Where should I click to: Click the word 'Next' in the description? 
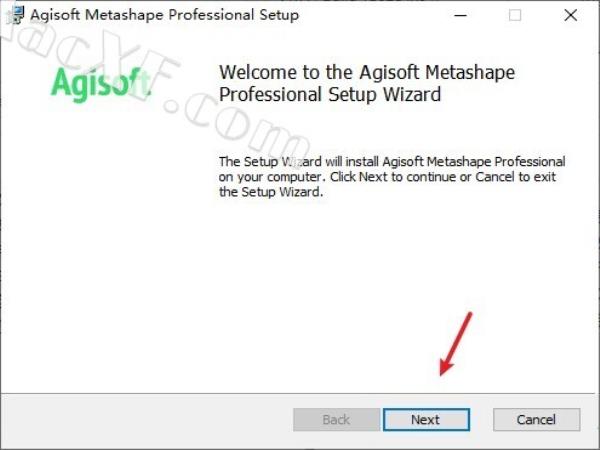click(373, 177)
